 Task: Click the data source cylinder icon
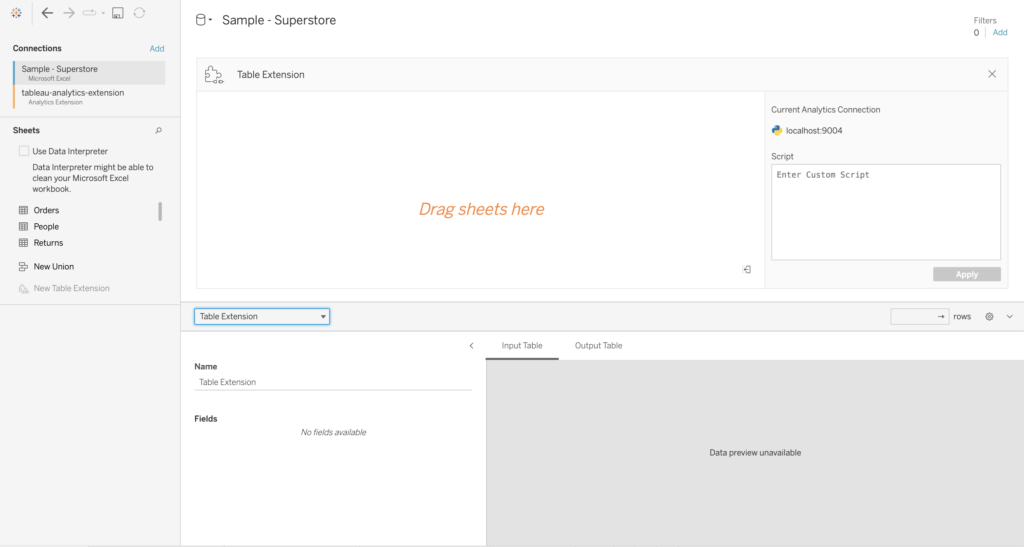click(x=201, y=20)
